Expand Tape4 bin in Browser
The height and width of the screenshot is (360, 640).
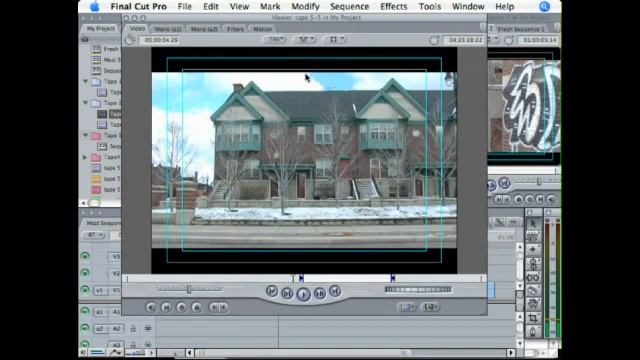click(x=85, y=157)
